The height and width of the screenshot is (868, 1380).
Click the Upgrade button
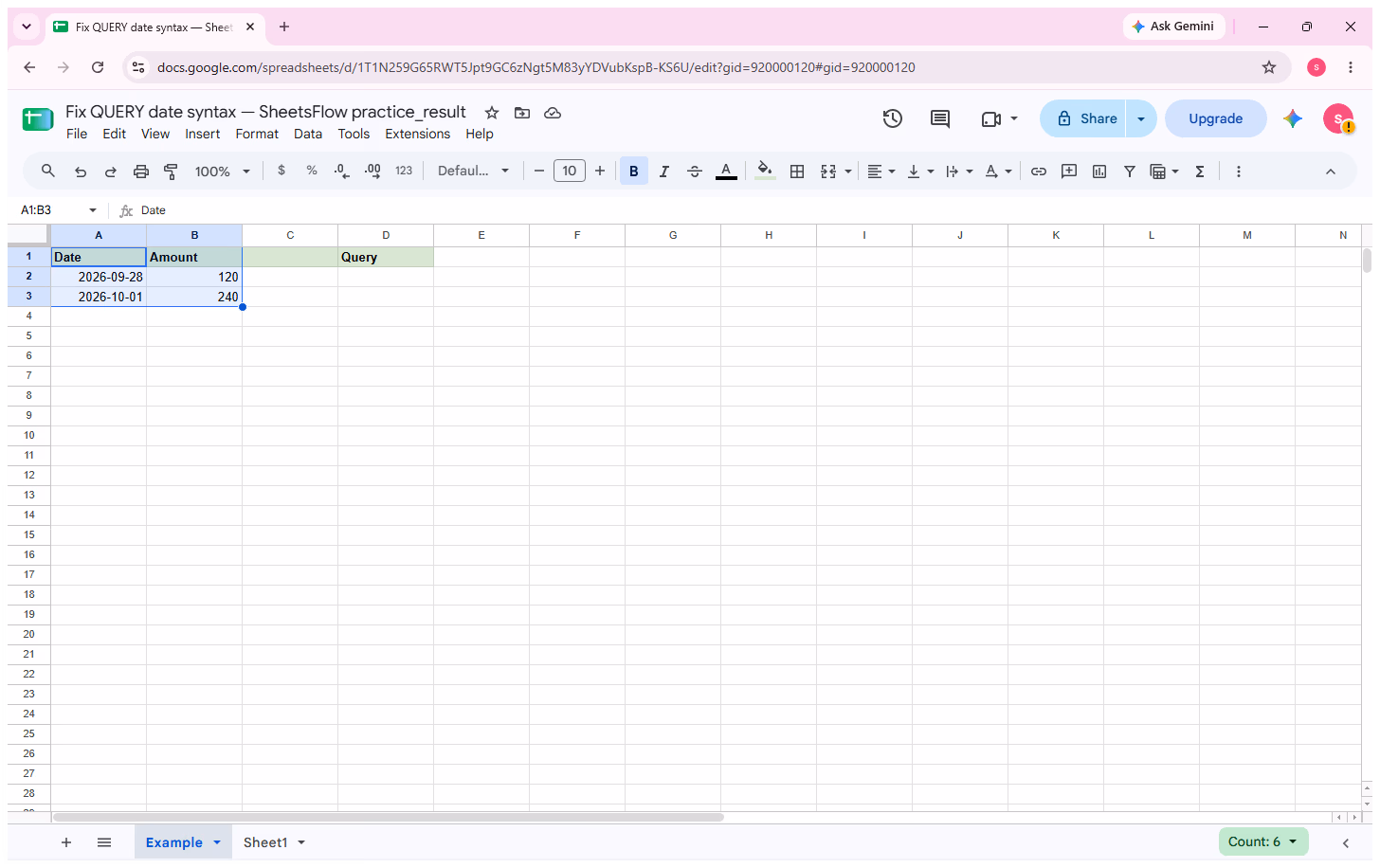(1216, 118)
